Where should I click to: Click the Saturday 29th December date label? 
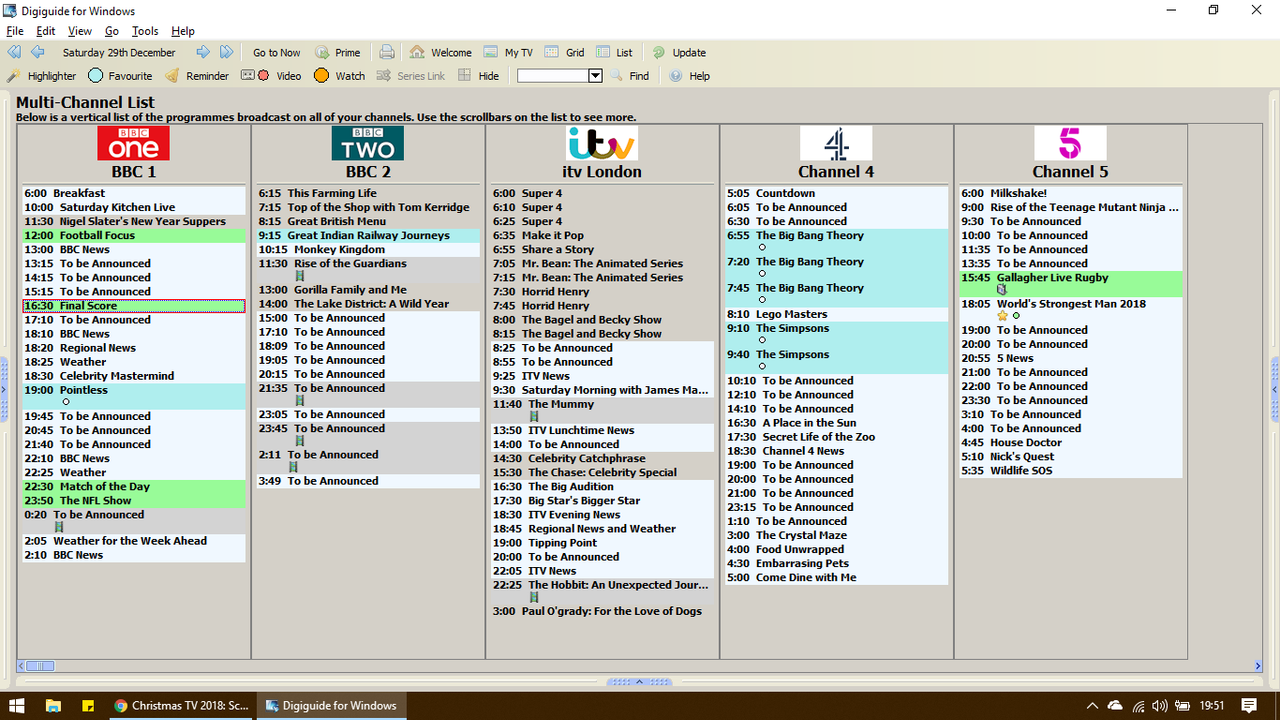click(119, 52)
